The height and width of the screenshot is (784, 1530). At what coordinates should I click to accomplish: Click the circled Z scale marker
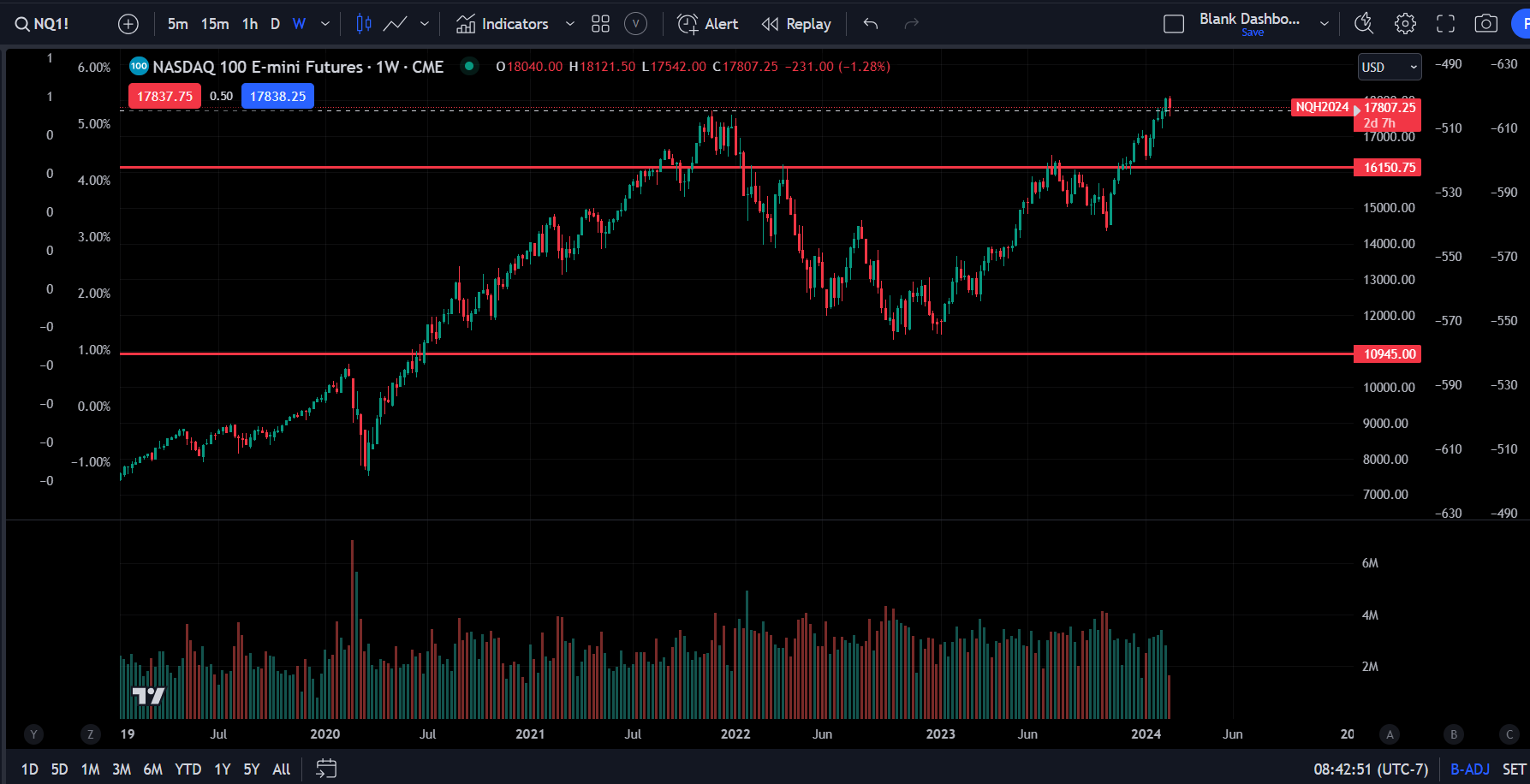(90, 734)
